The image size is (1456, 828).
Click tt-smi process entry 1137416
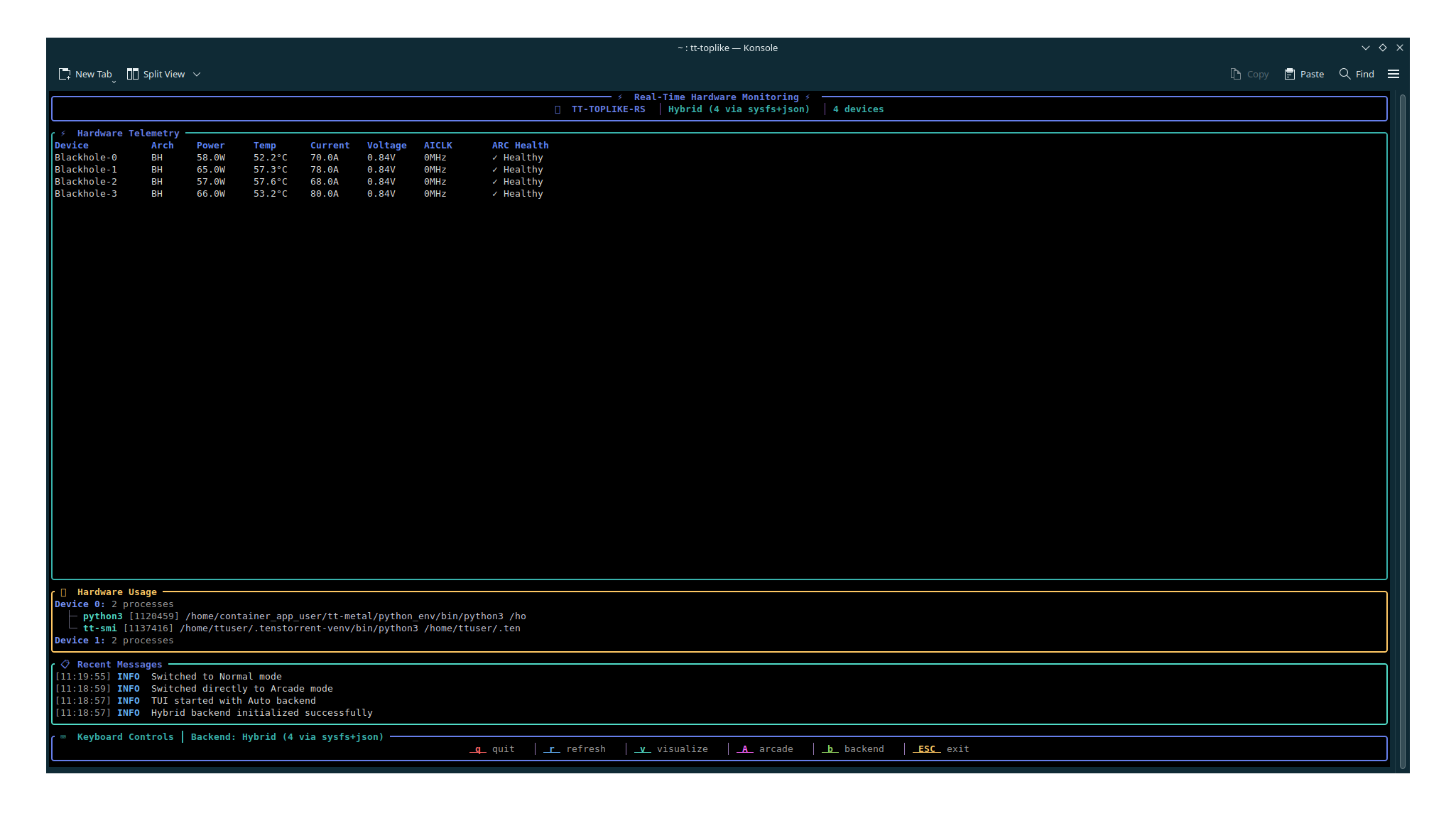click(x=302, y=628)
